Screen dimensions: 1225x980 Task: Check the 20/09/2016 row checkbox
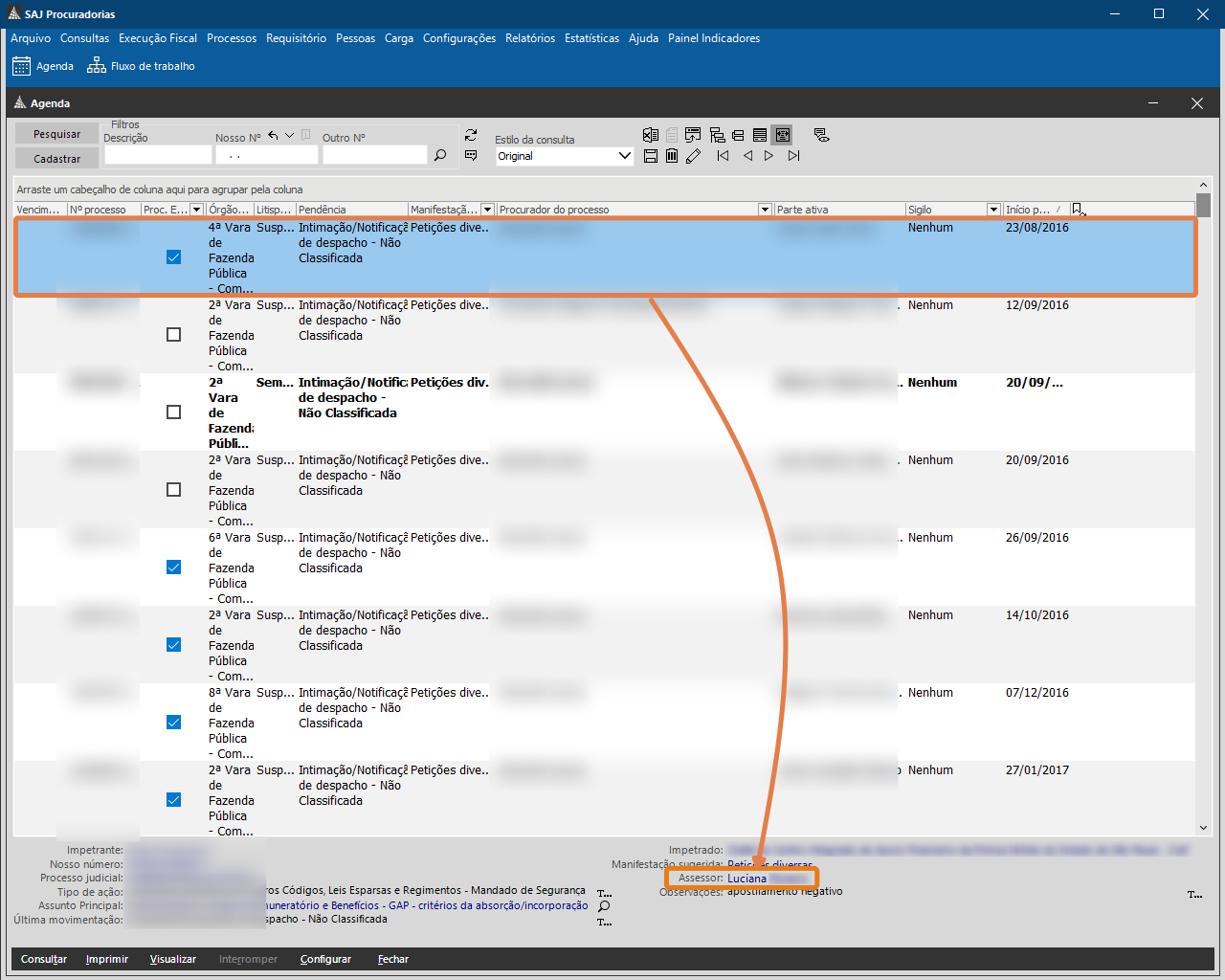(173, 490)
